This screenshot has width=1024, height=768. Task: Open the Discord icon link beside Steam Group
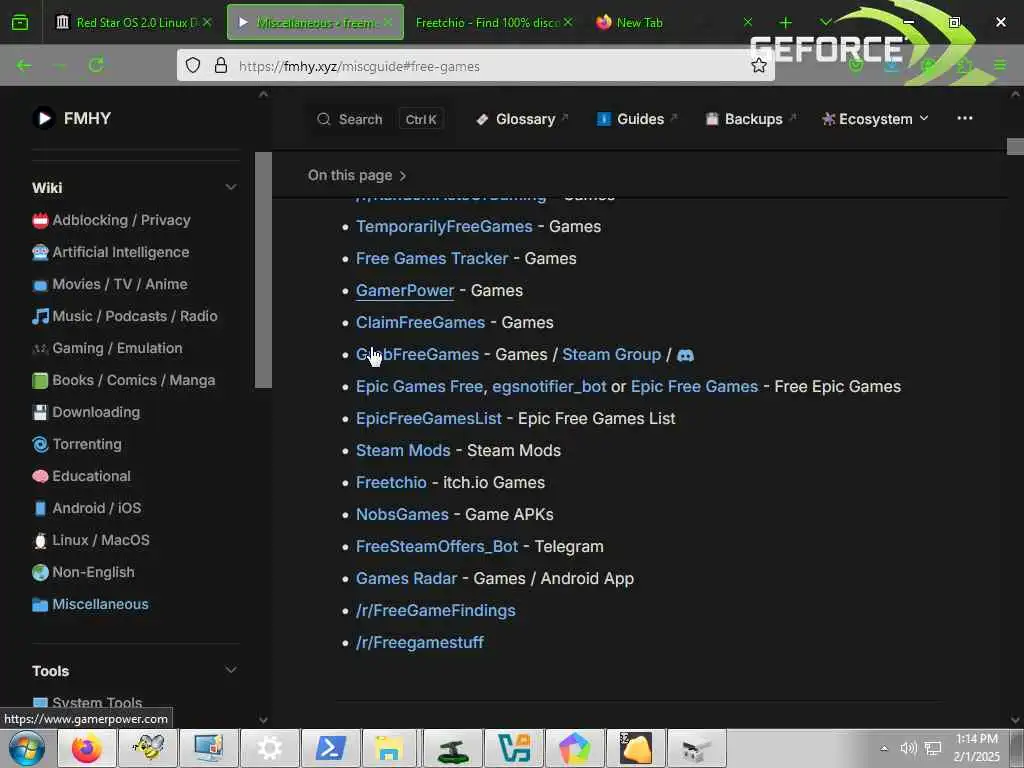(x=685, y=355)
